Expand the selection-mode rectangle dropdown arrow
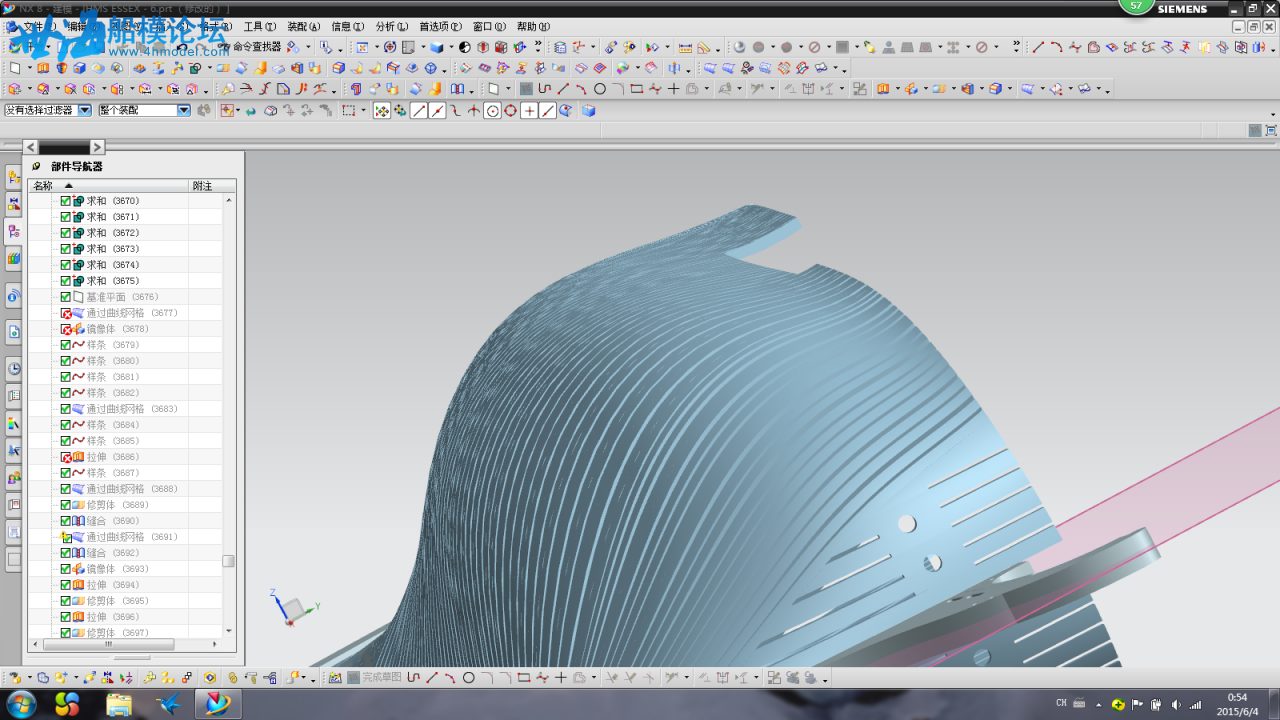This screenshot has height=720, width=1280. pyautogui.click(x=362, y=110)
